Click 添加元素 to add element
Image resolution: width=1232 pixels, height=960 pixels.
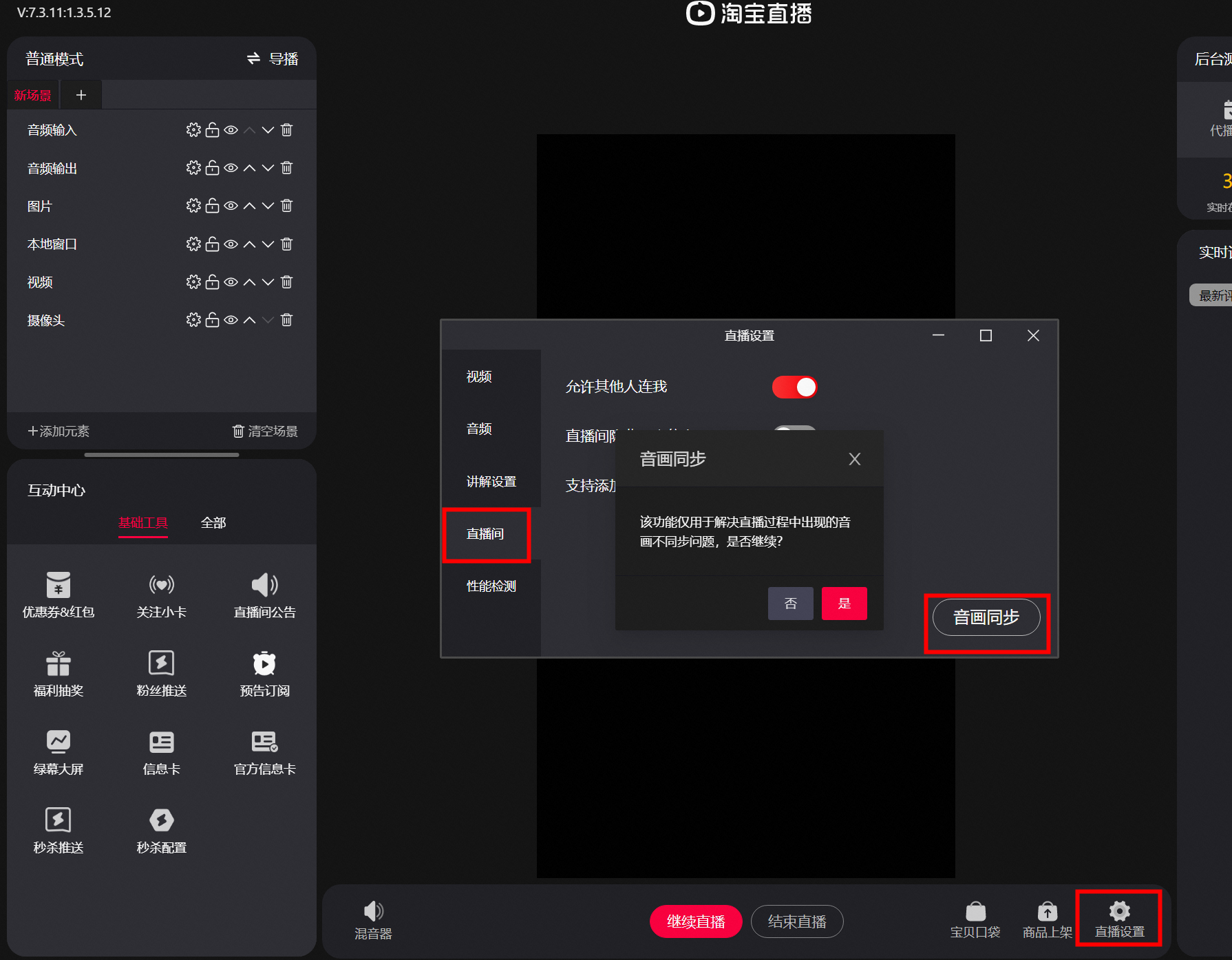[59, 431]
